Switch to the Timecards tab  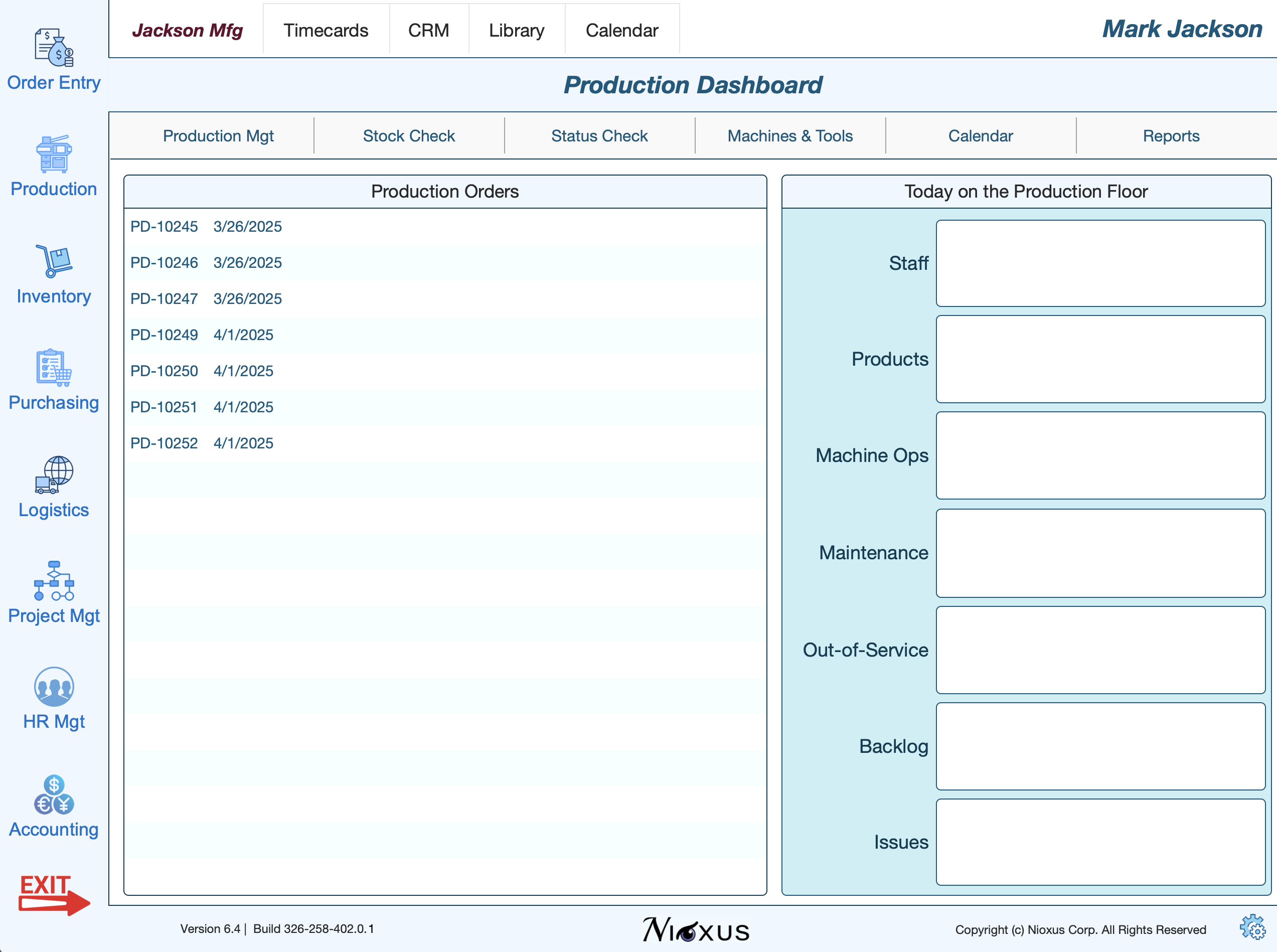(326, 30)
